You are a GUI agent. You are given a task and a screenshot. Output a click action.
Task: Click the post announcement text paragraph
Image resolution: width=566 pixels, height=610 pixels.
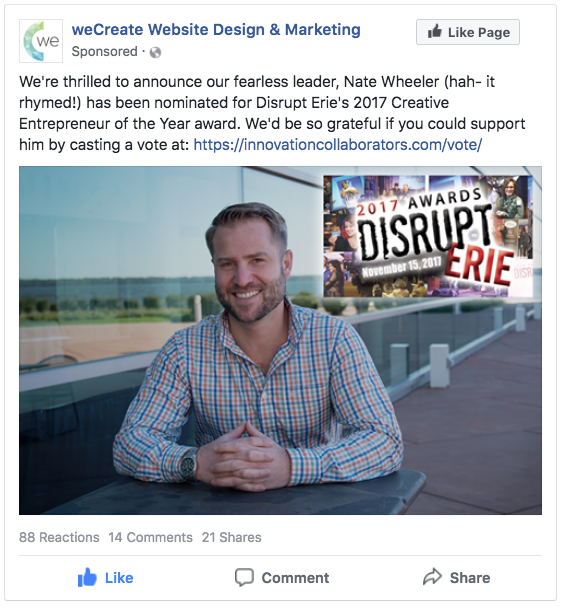[272, 113]
